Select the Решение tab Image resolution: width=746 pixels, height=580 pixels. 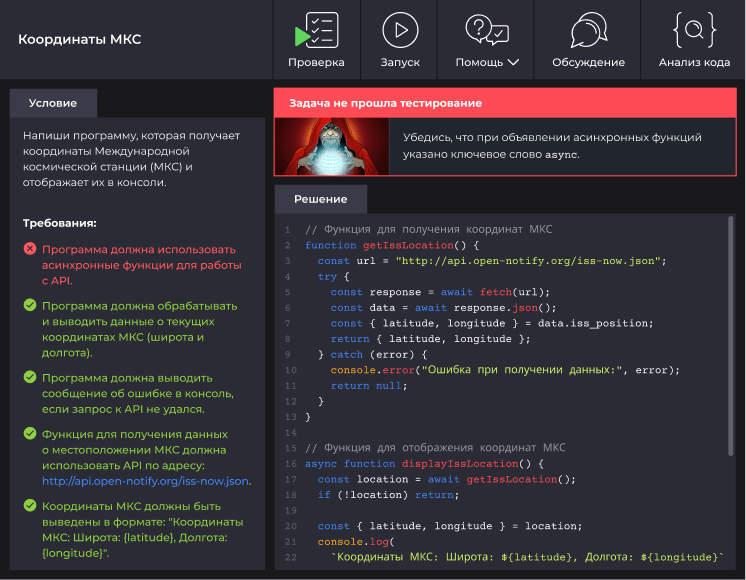[x=321, y=199]
